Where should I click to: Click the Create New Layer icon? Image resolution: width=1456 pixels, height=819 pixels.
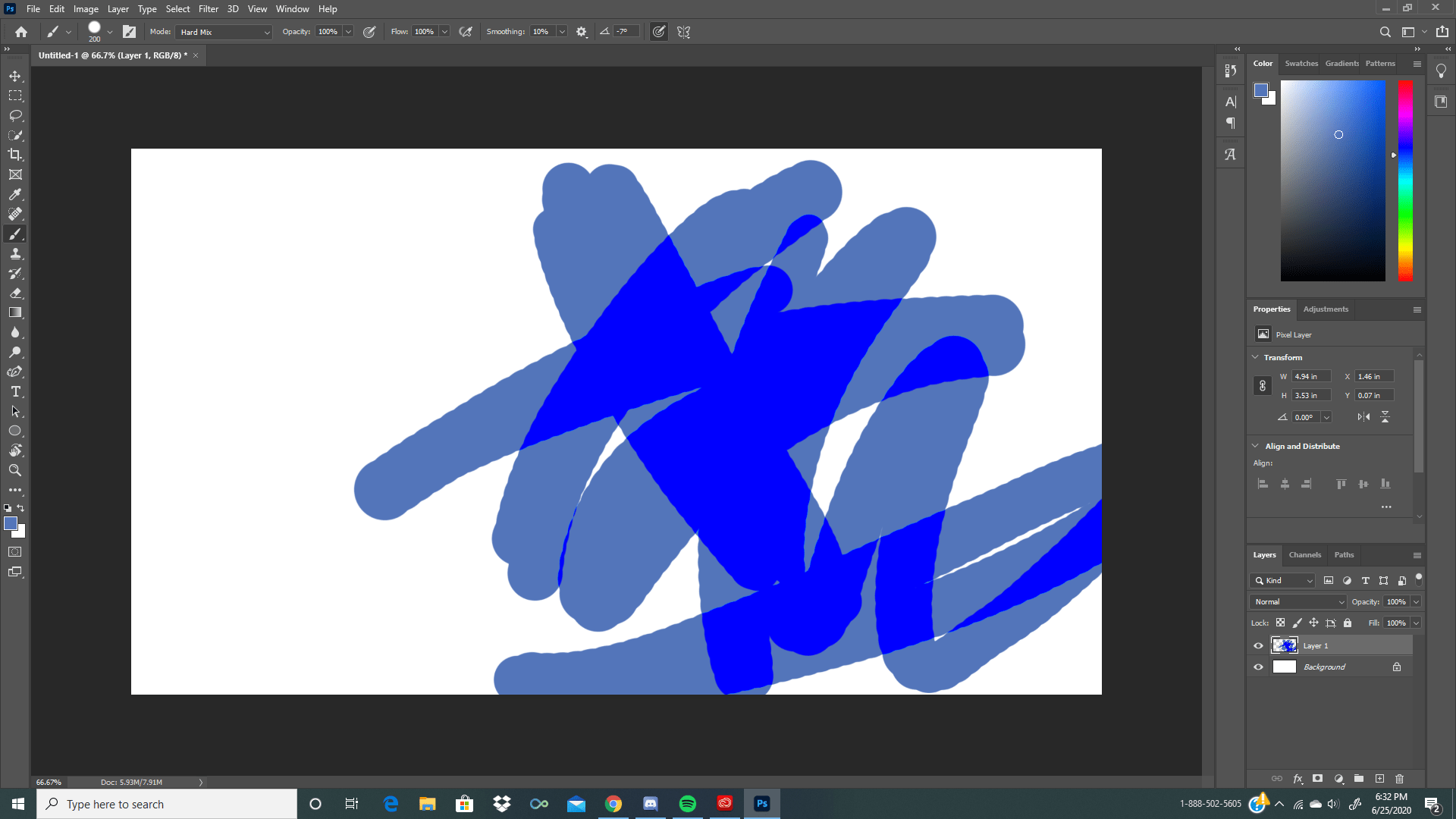[1379, 779]
